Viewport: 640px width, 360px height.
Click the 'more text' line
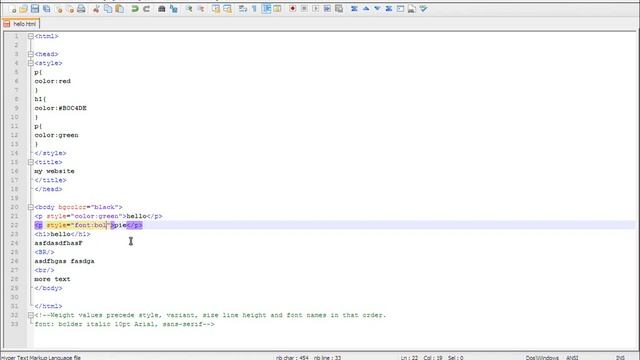pos(52,279)
